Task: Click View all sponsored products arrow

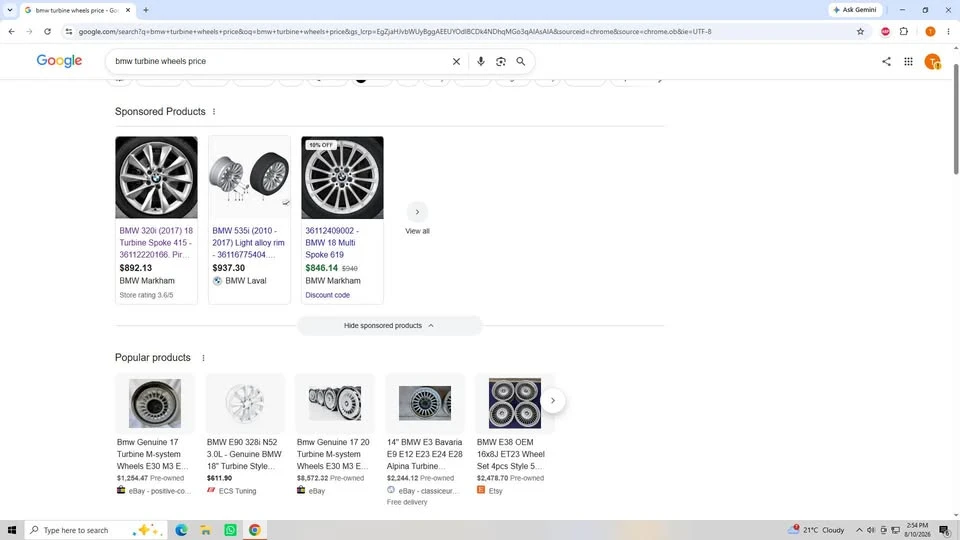Action: pyautogui.click(x=417, y=212)
